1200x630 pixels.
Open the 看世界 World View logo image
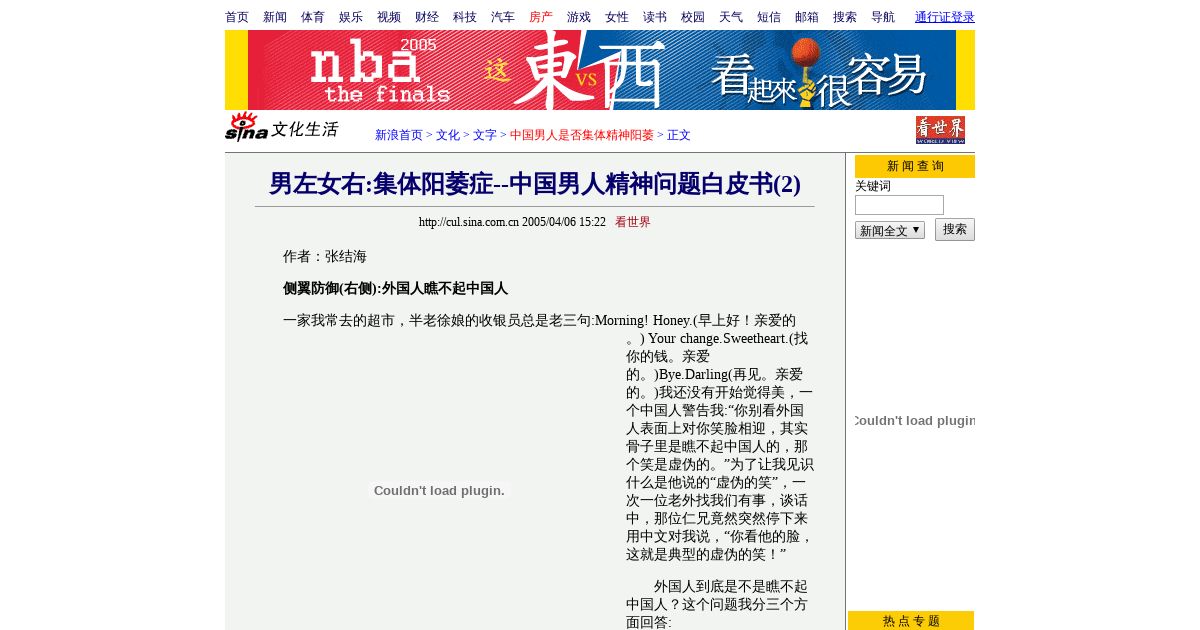click(x=940, y=130)
